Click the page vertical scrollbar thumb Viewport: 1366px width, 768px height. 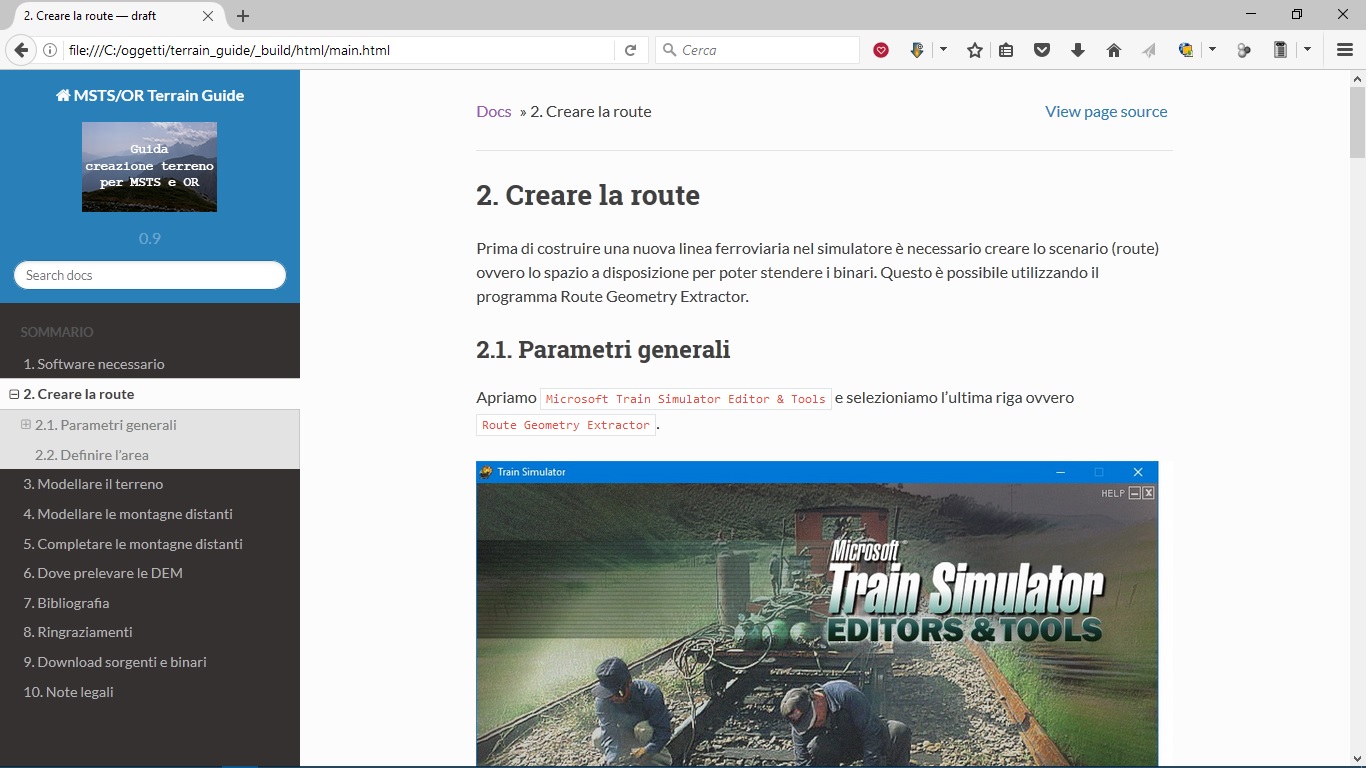(1357, 123)
